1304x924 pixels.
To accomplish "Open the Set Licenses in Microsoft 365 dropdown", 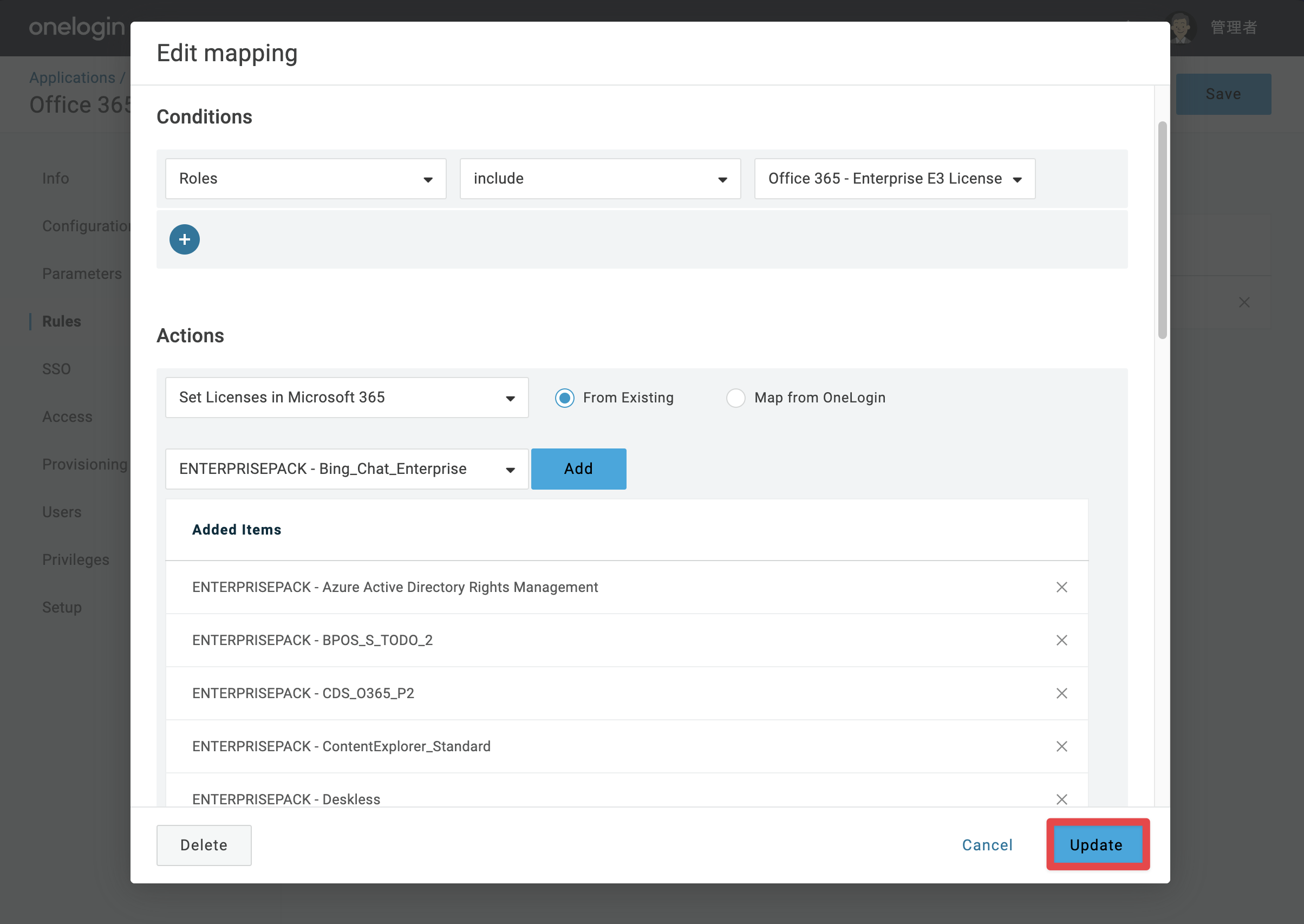I will point(347,398).
